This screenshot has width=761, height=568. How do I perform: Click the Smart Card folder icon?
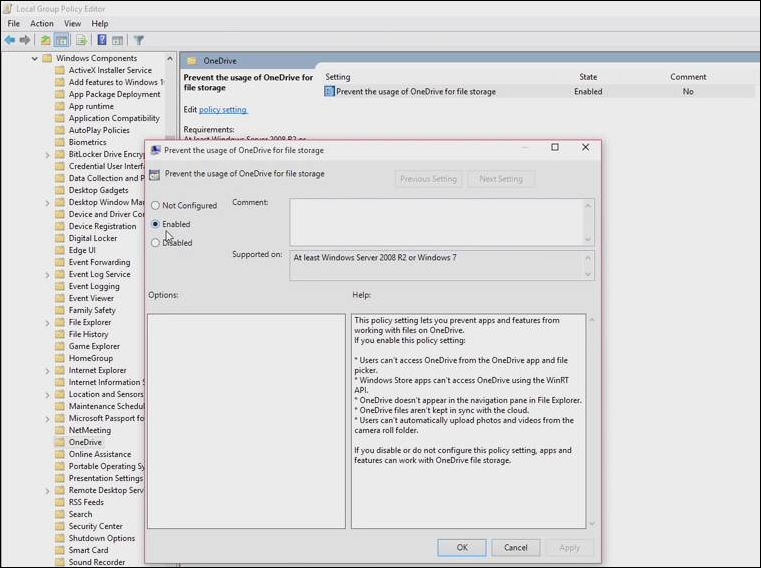pyautogui.click(x=60, y=550)
